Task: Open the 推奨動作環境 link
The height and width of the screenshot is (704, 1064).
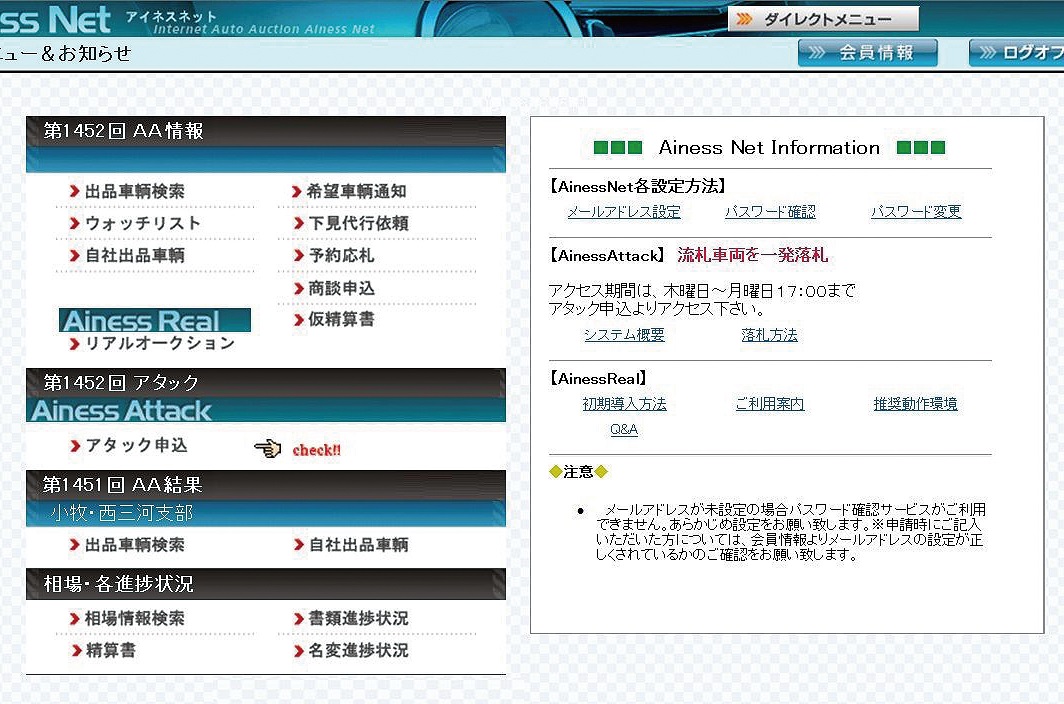Action: pos(915,404)
